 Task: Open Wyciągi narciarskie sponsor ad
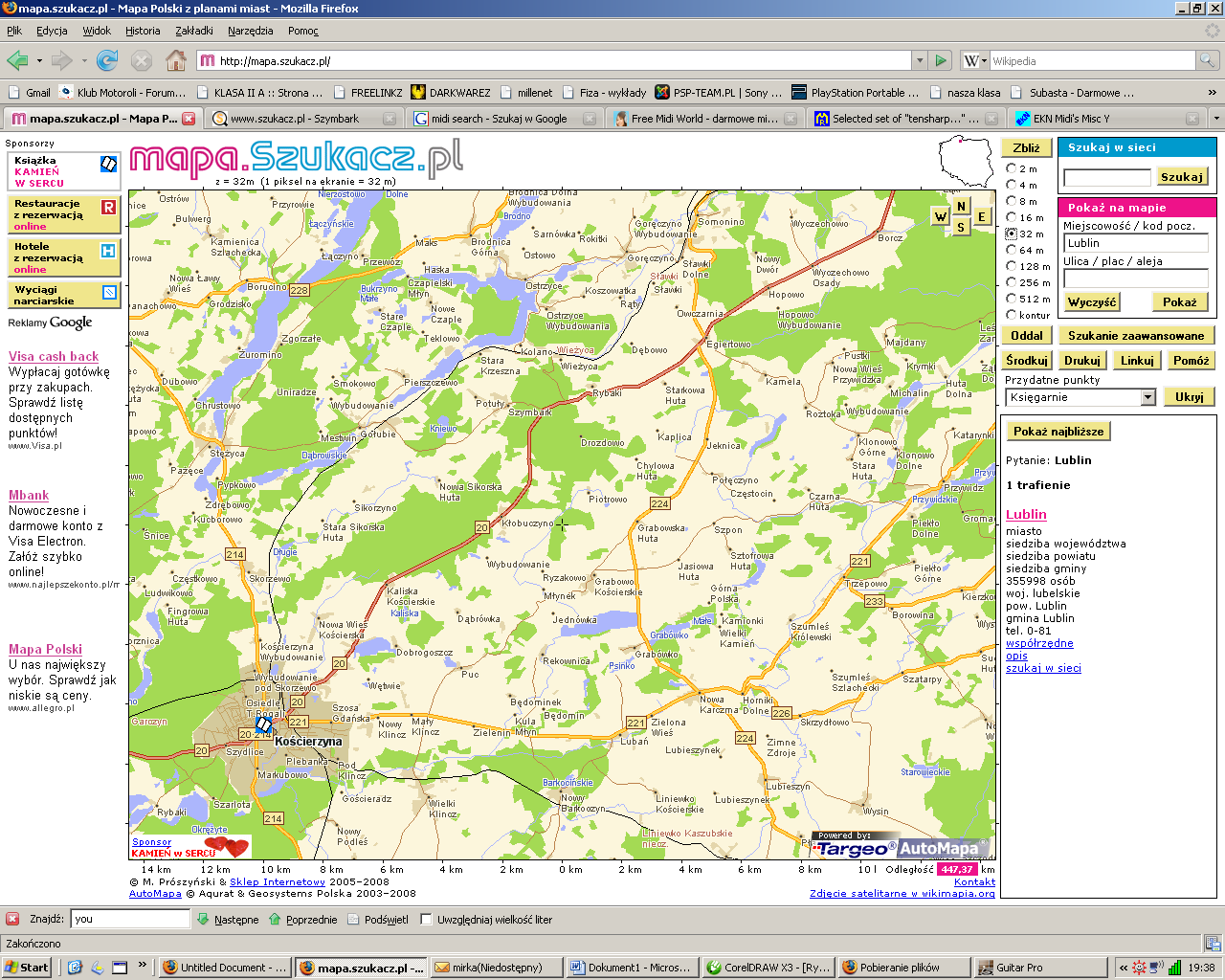coord(64,295)
